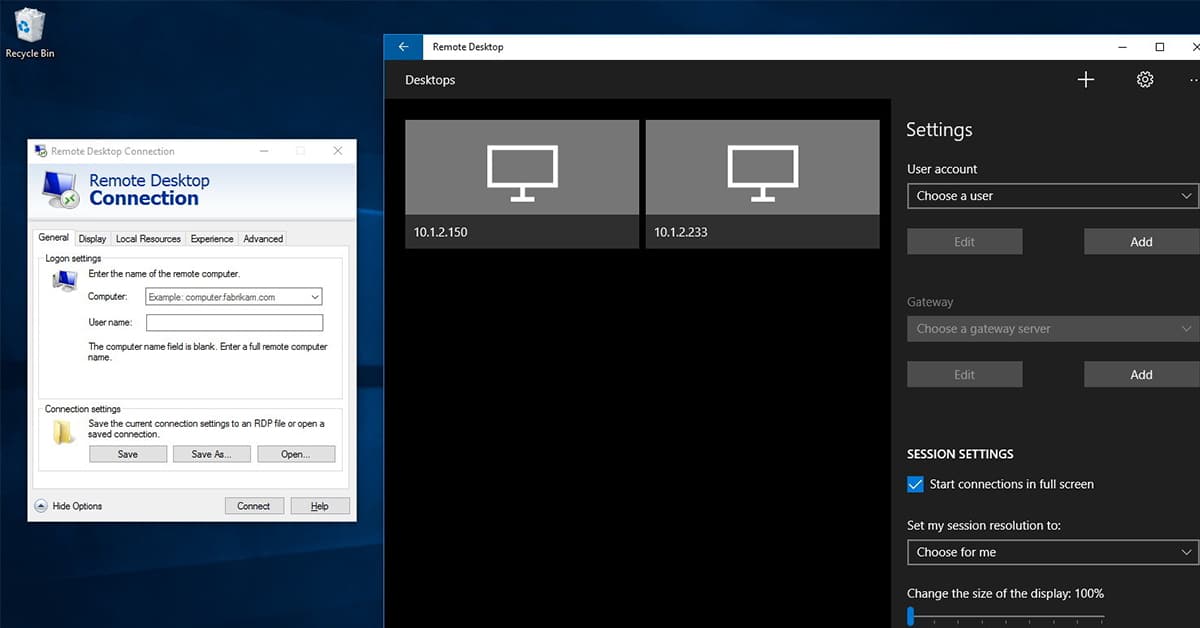Click the Desktops header label
Screen dimensions: 1200x628
point(430,80)
